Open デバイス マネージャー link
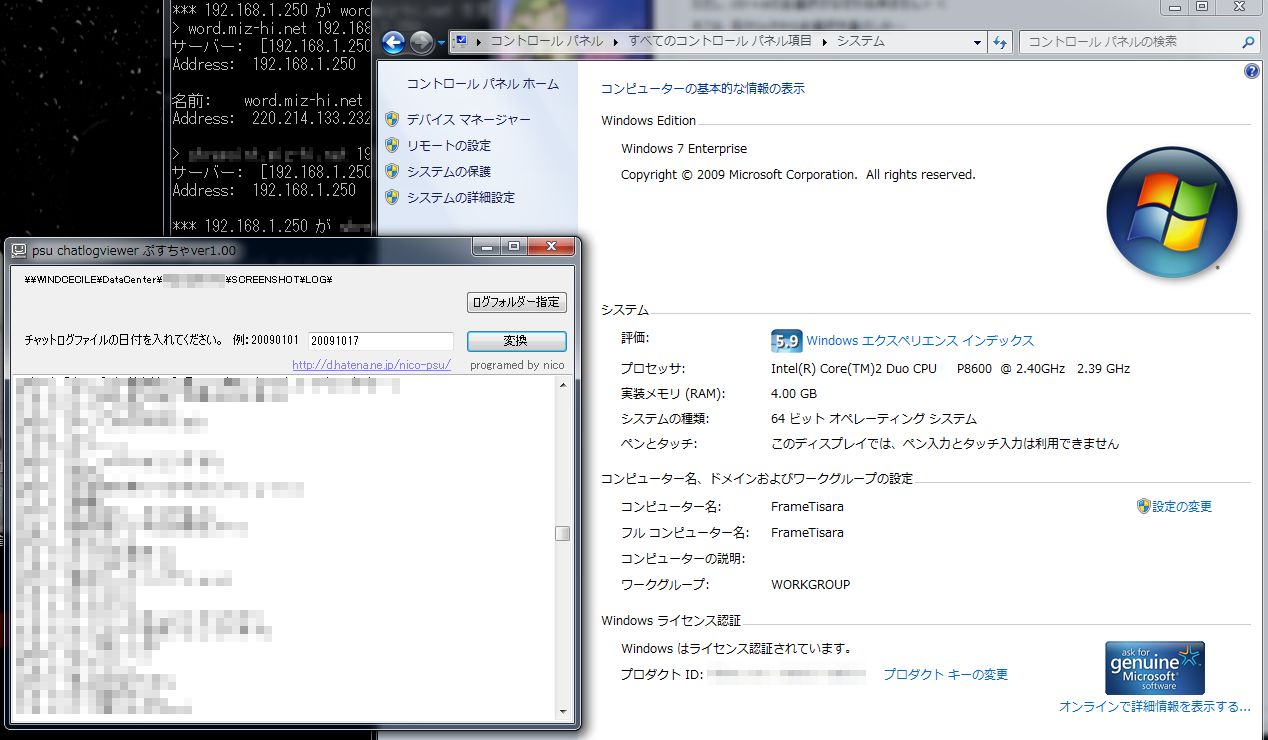This screenshot has height=740, width=1268. (x=469, y=119)
